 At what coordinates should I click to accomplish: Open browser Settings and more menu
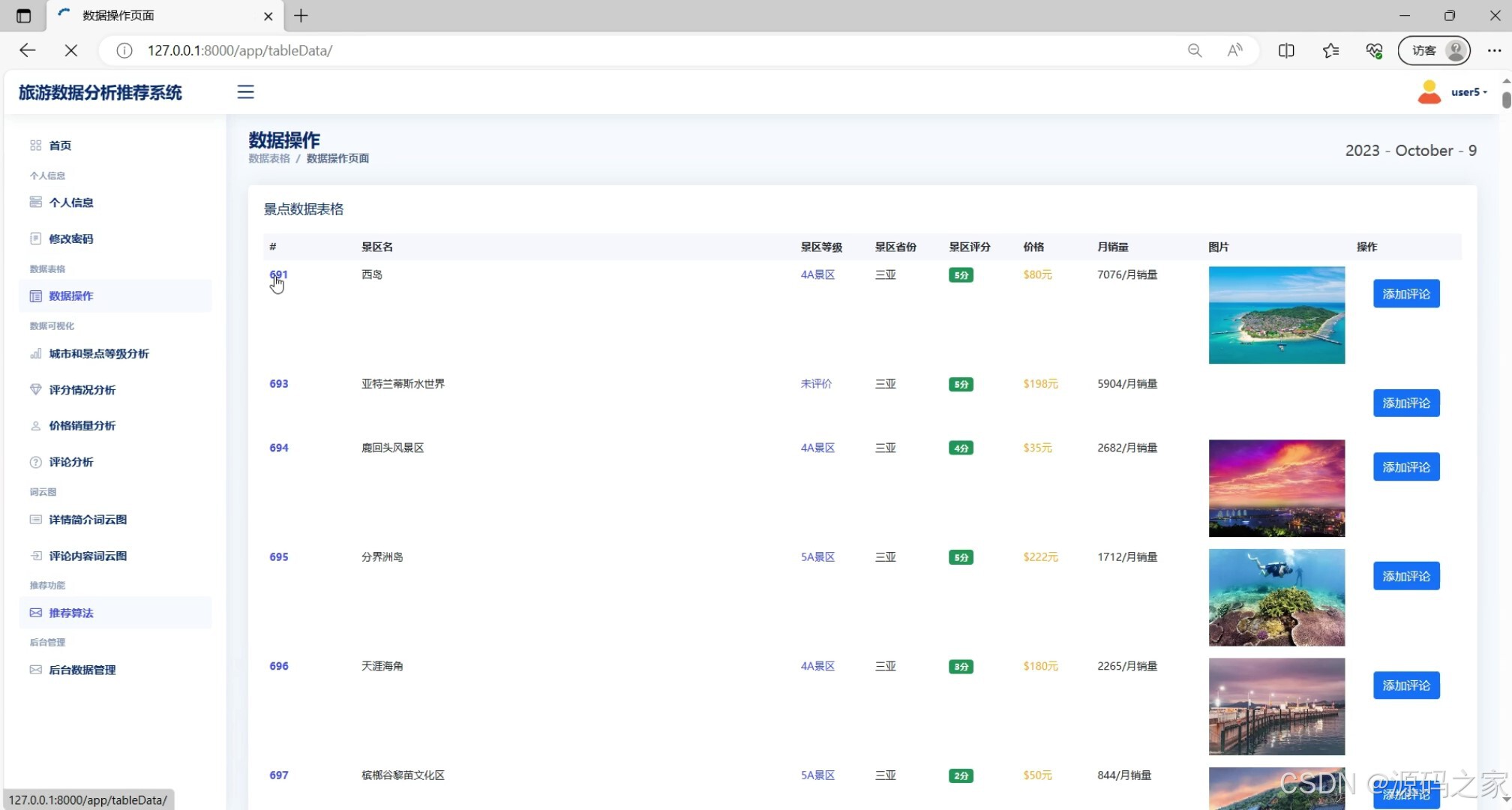click(x=1494, y=50)
